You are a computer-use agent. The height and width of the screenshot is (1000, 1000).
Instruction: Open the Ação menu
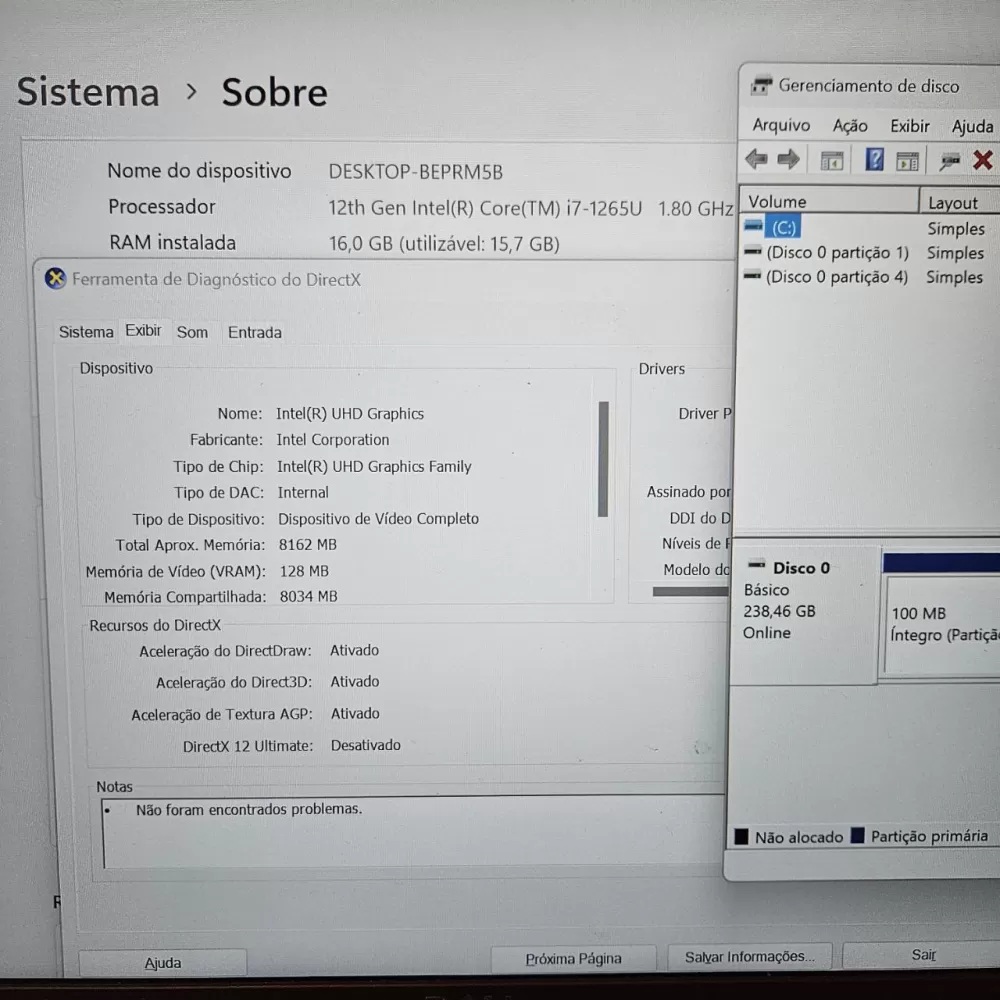tap(850, 126)
